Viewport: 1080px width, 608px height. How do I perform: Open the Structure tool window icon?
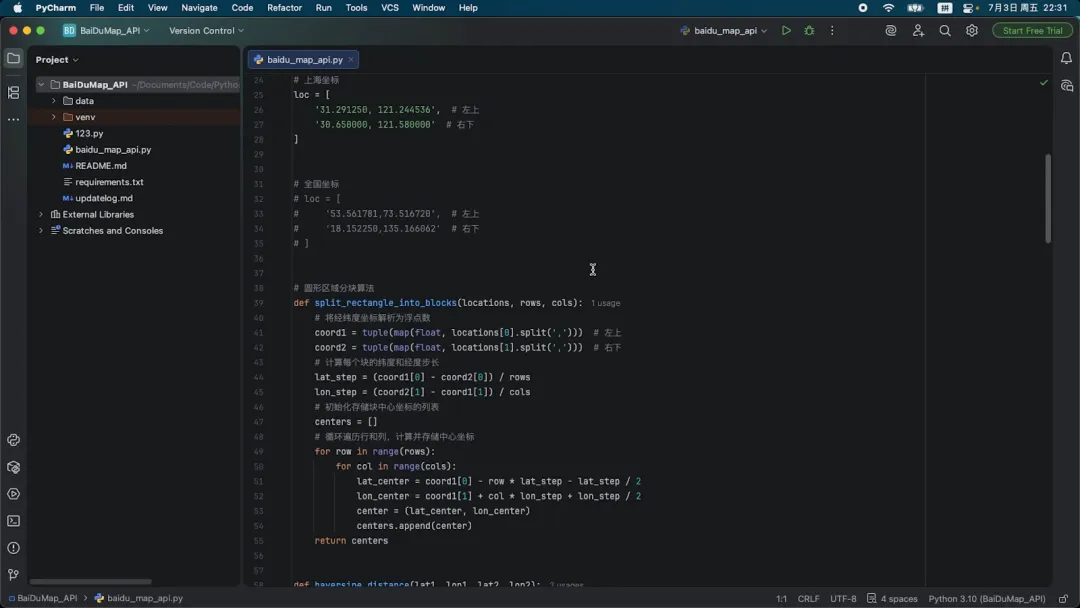(13, 92)
